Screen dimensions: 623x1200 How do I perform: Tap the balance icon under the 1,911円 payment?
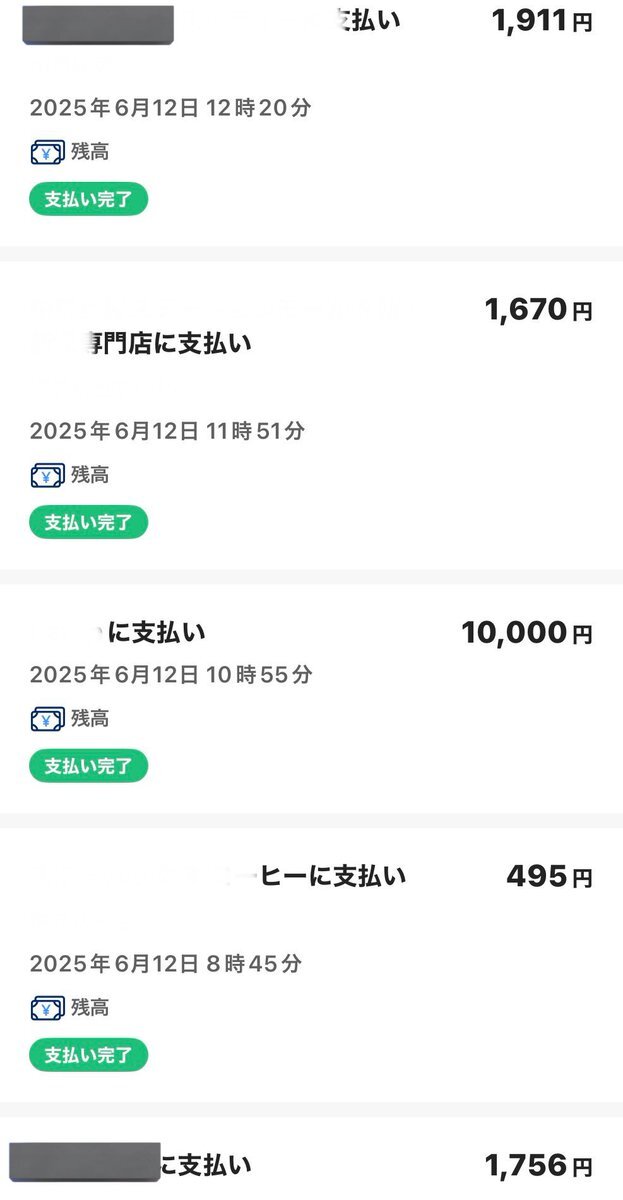pos(47,153)
